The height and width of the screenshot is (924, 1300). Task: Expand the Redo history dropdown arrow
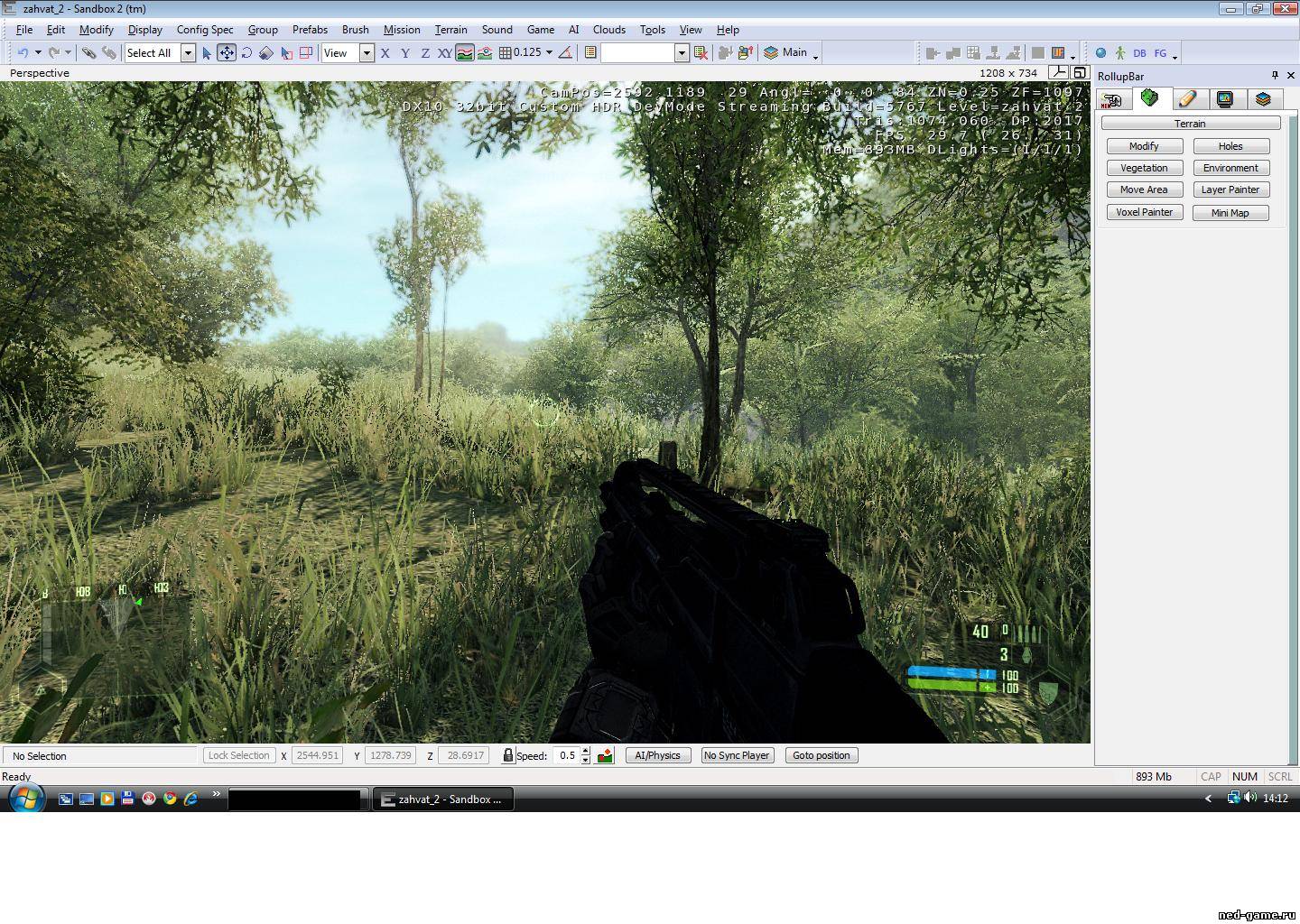tap(68, 53)
